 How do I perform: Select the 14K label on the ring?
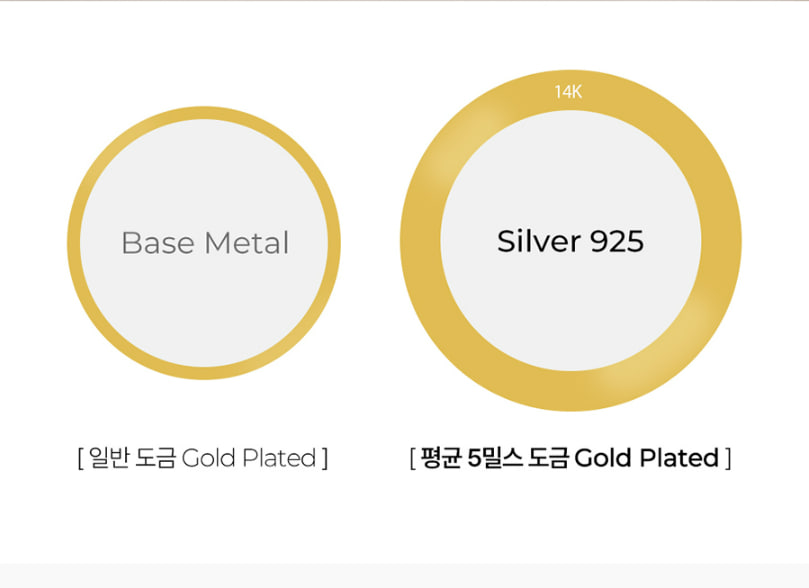568,92
